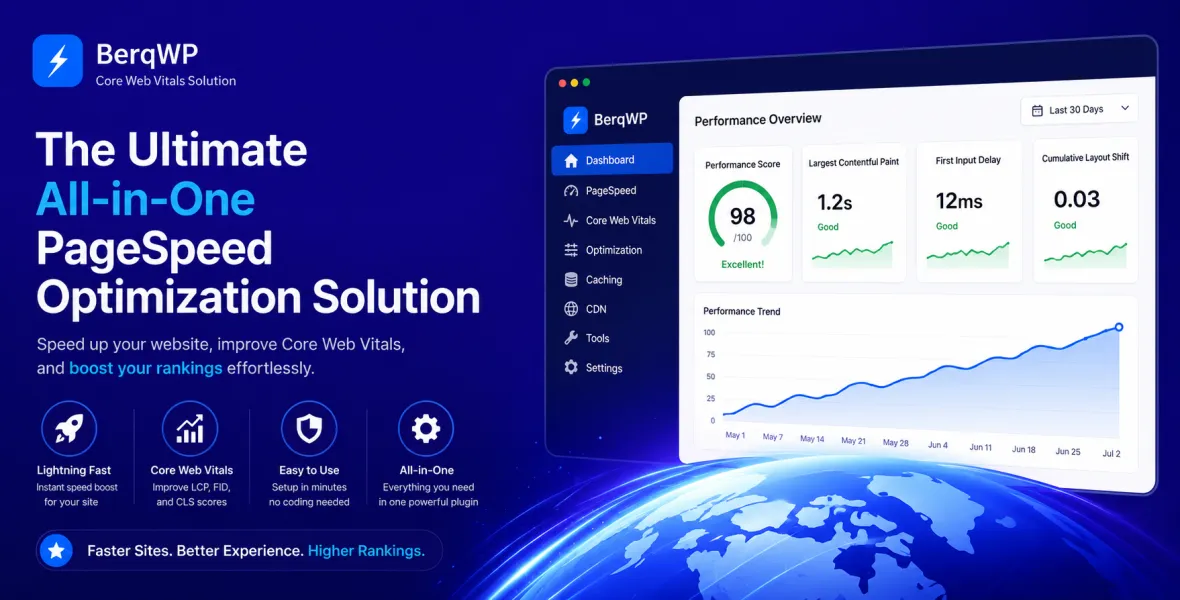Click the 'Jul 2' axis label
This screenshot has height=600, width=1180.
point(1111,453)
